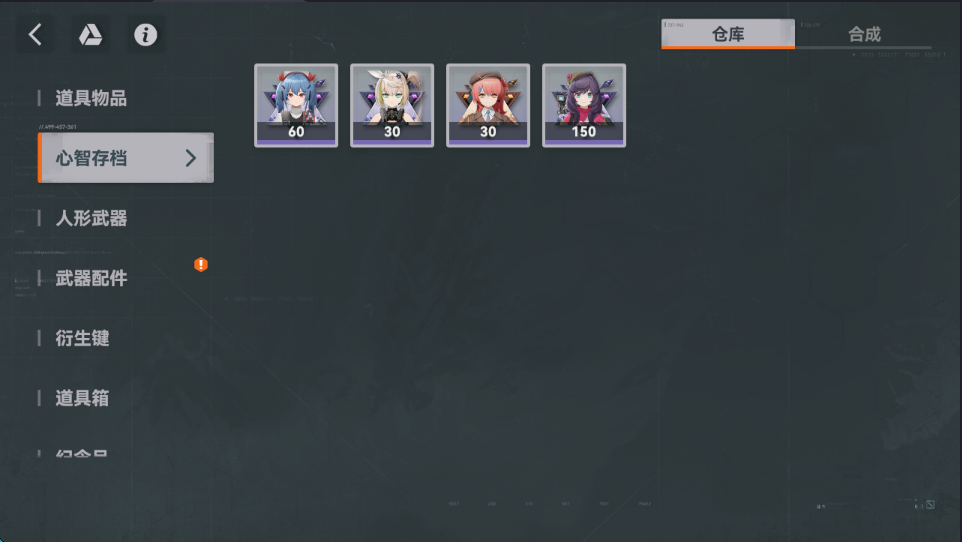
Task: Return home via the triangle logo icon
Action: 90,34
